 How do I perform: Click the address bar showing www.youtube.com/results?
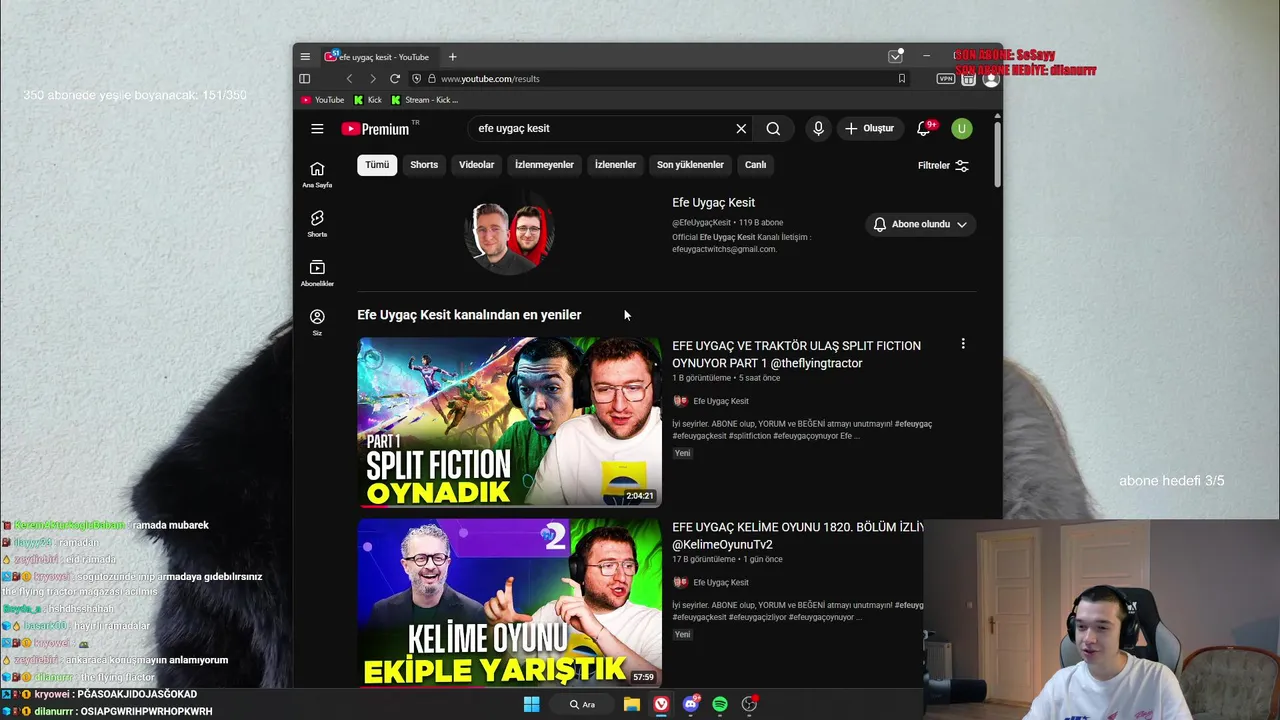tap(660, 79)
